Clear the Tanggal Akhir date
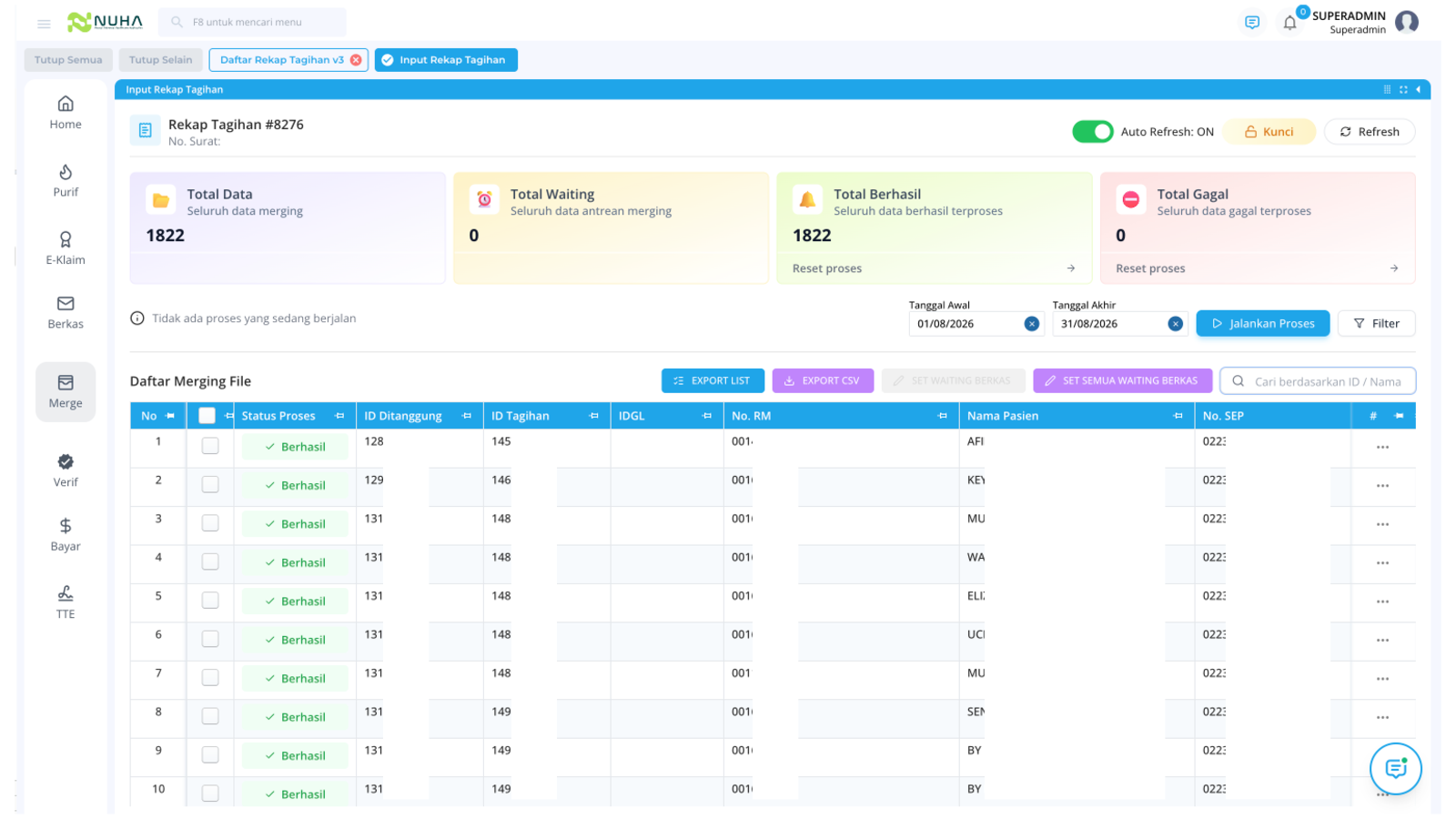Screen dimensions: 1456x819 (1176, 324)
